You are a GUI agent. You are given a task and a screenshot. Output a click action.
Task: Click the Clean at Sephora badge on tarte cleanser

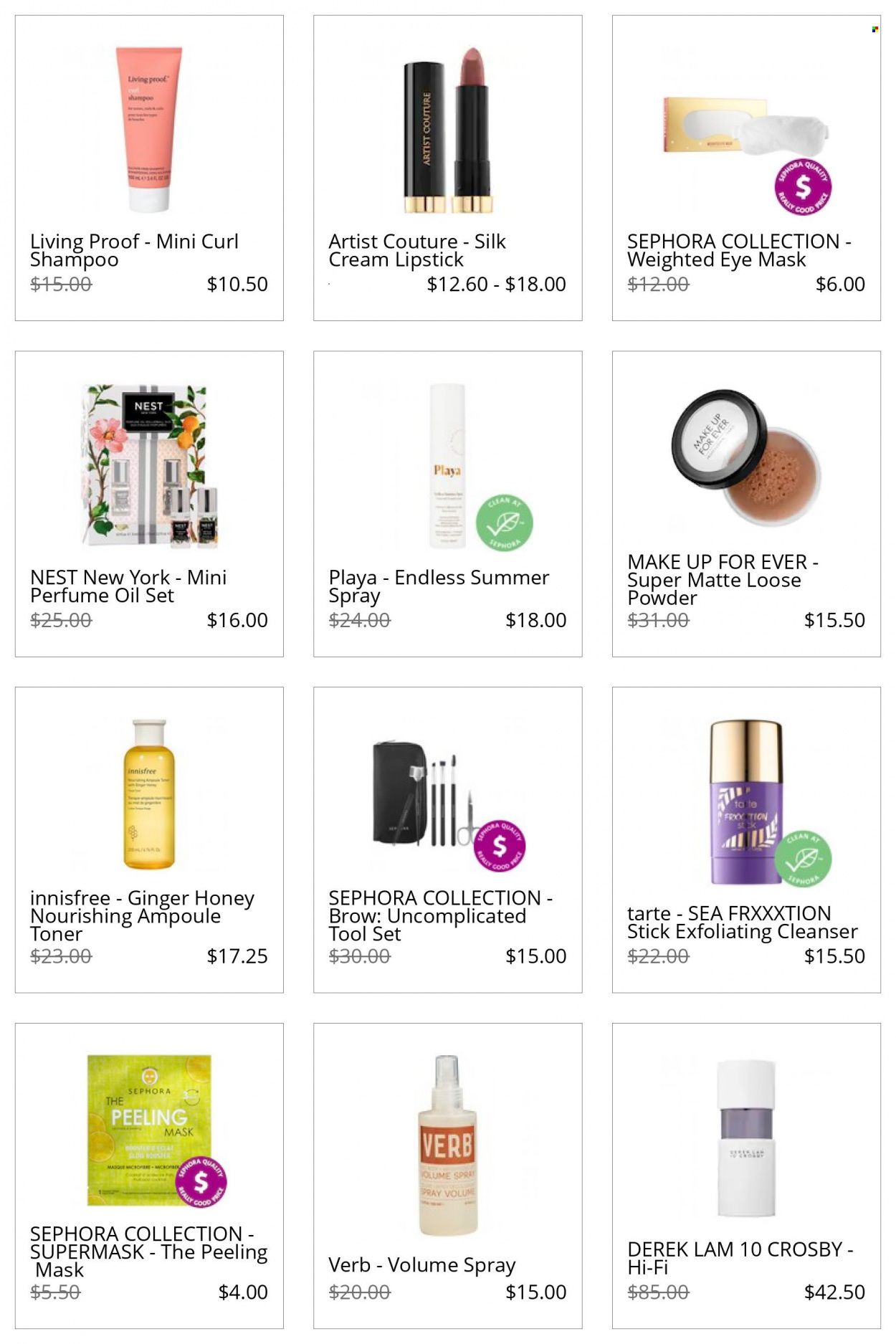tap(803, 859)
